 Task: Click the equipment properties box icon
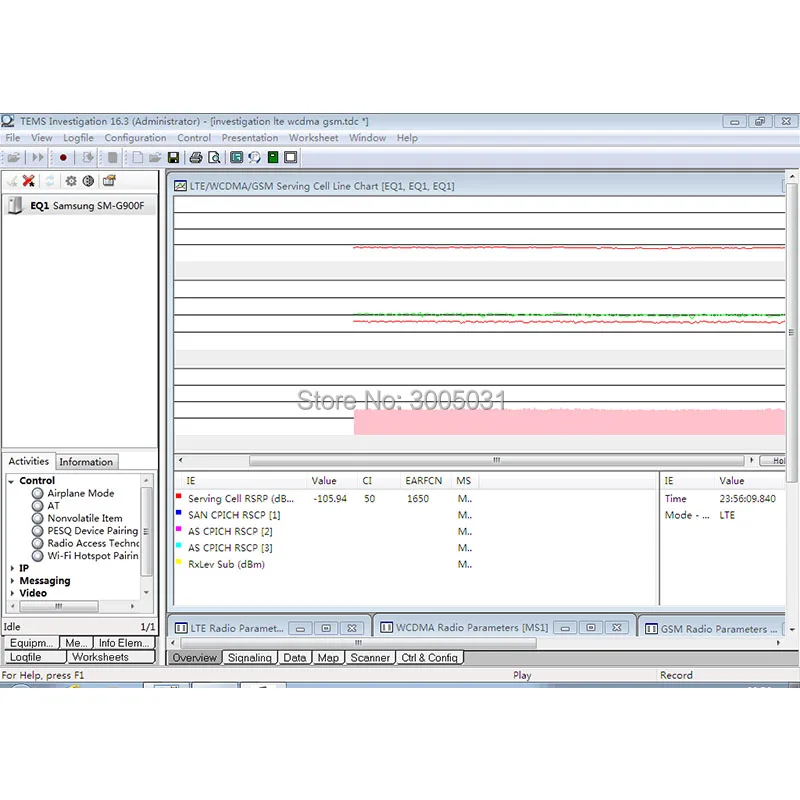tap(109, 181)
